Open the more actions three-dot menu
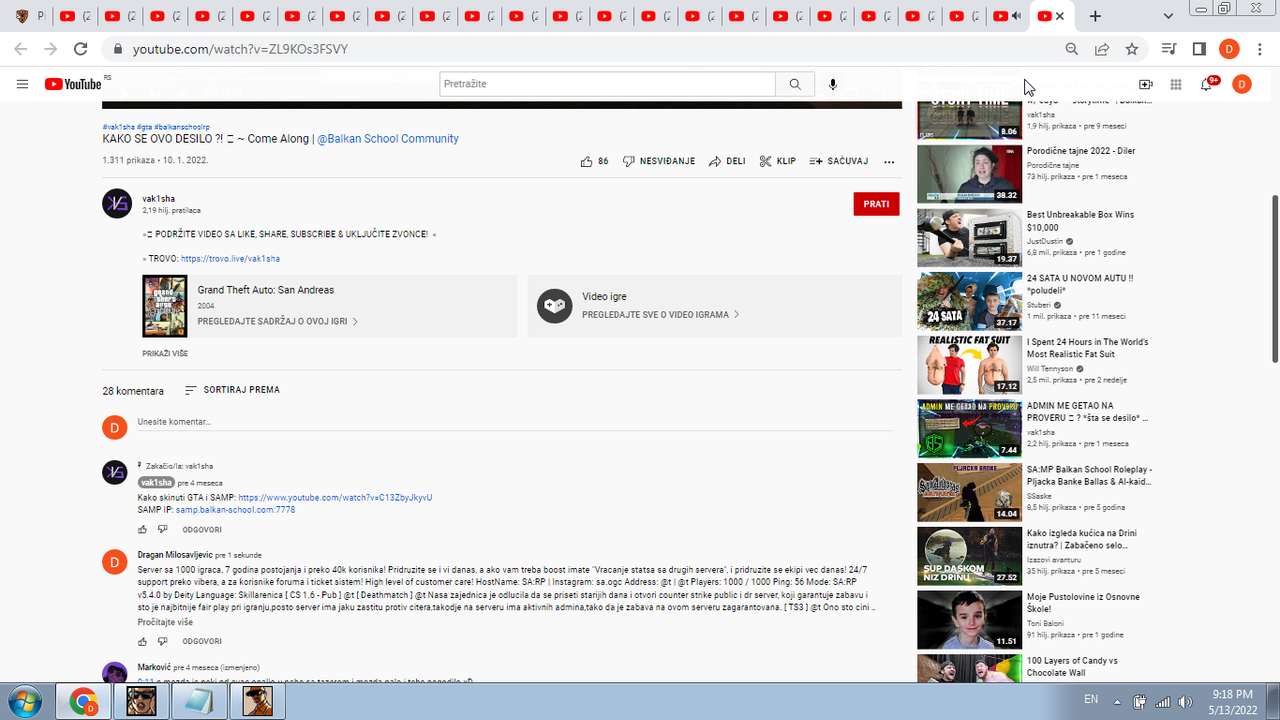The image size is (1280, 720). (x=889, y=161)
